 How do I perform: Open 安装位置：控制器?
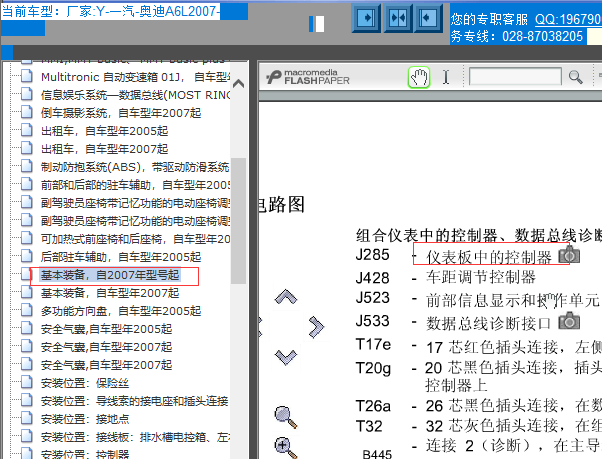(85, 454)
